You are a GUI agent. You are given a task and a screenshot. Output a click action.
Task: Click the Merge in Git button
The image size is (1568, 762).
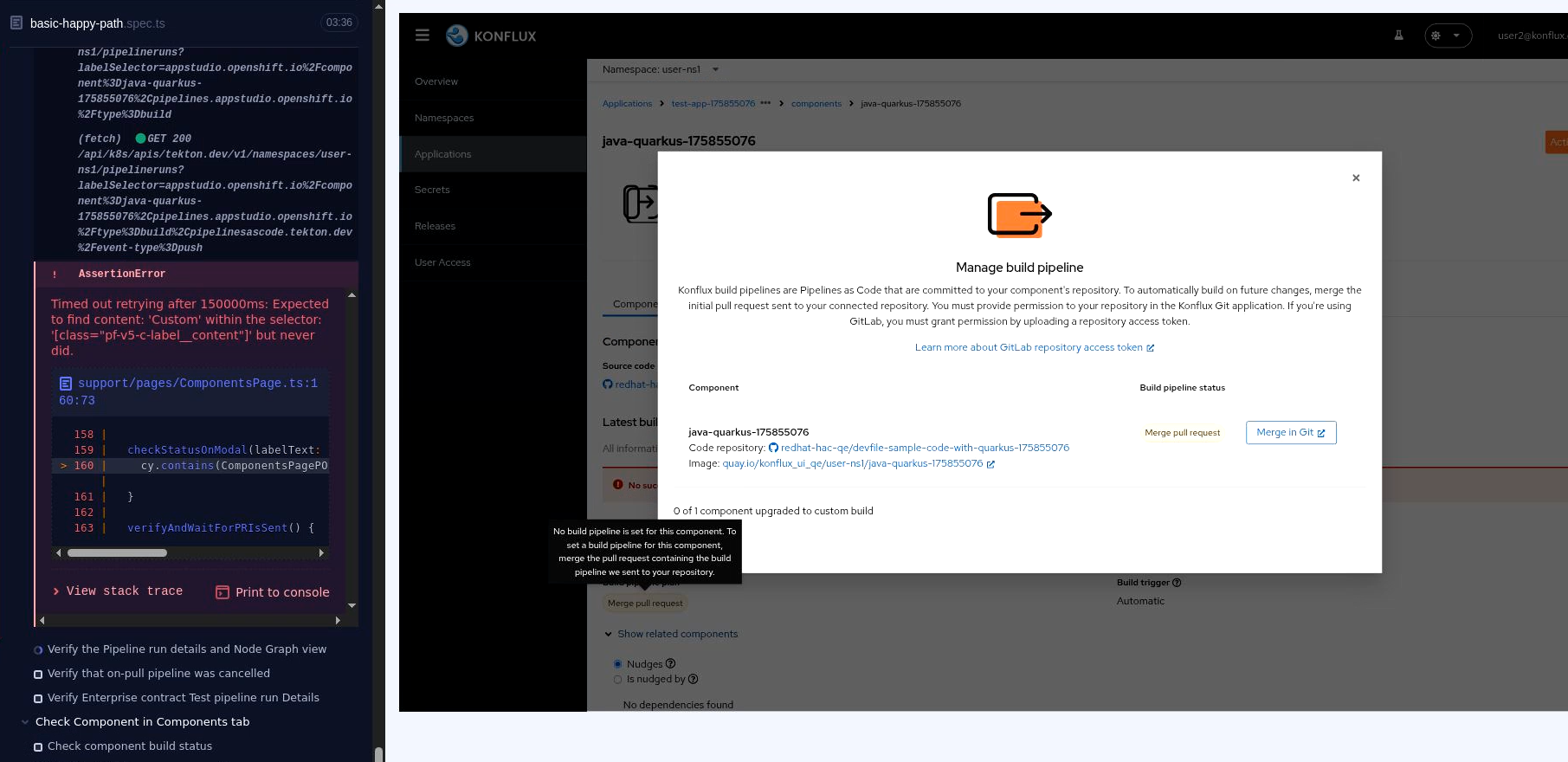pos(1291,432)
